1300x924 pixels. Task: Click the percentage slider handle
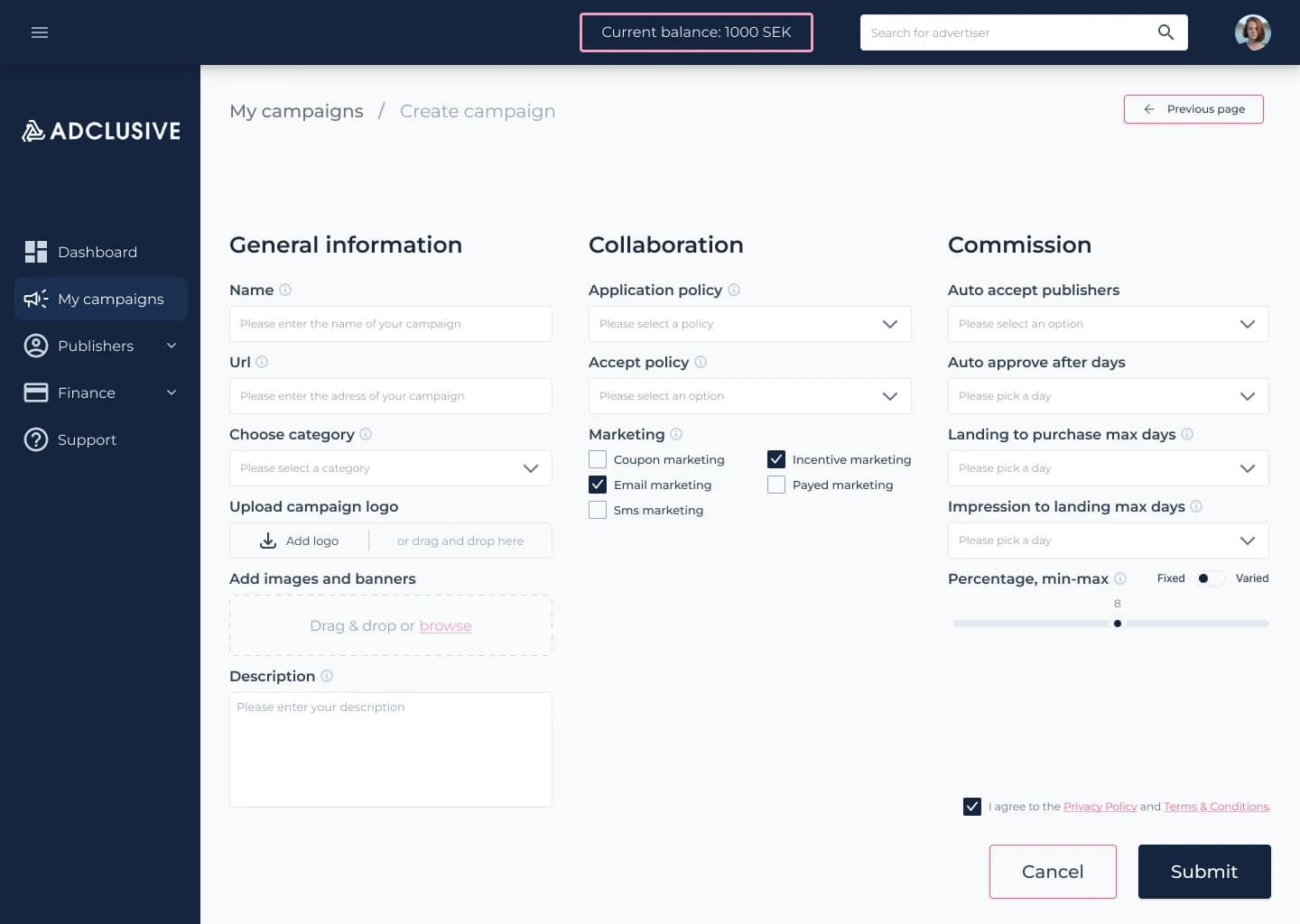tap(1118, 624)
